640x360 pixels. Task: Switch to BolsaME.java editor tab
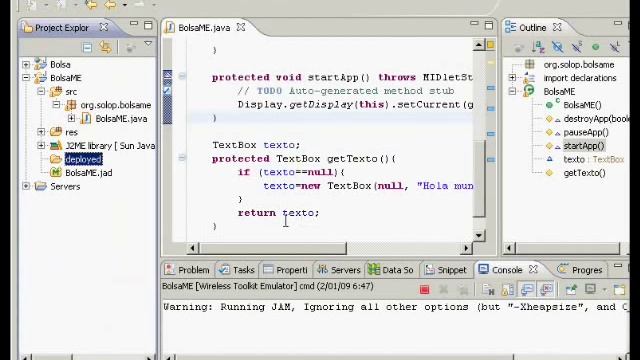coord(204,28)
